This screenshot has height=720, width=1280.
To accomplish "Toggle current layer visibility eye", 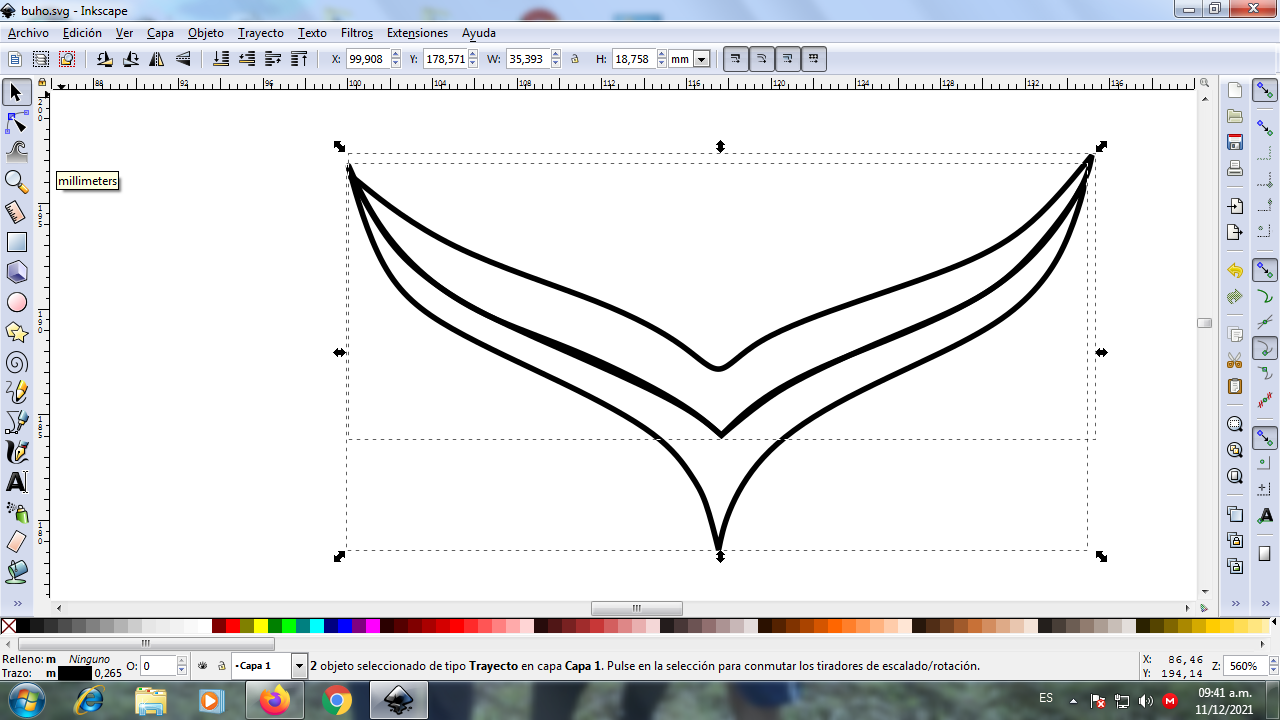I will (x=203, y=665).
